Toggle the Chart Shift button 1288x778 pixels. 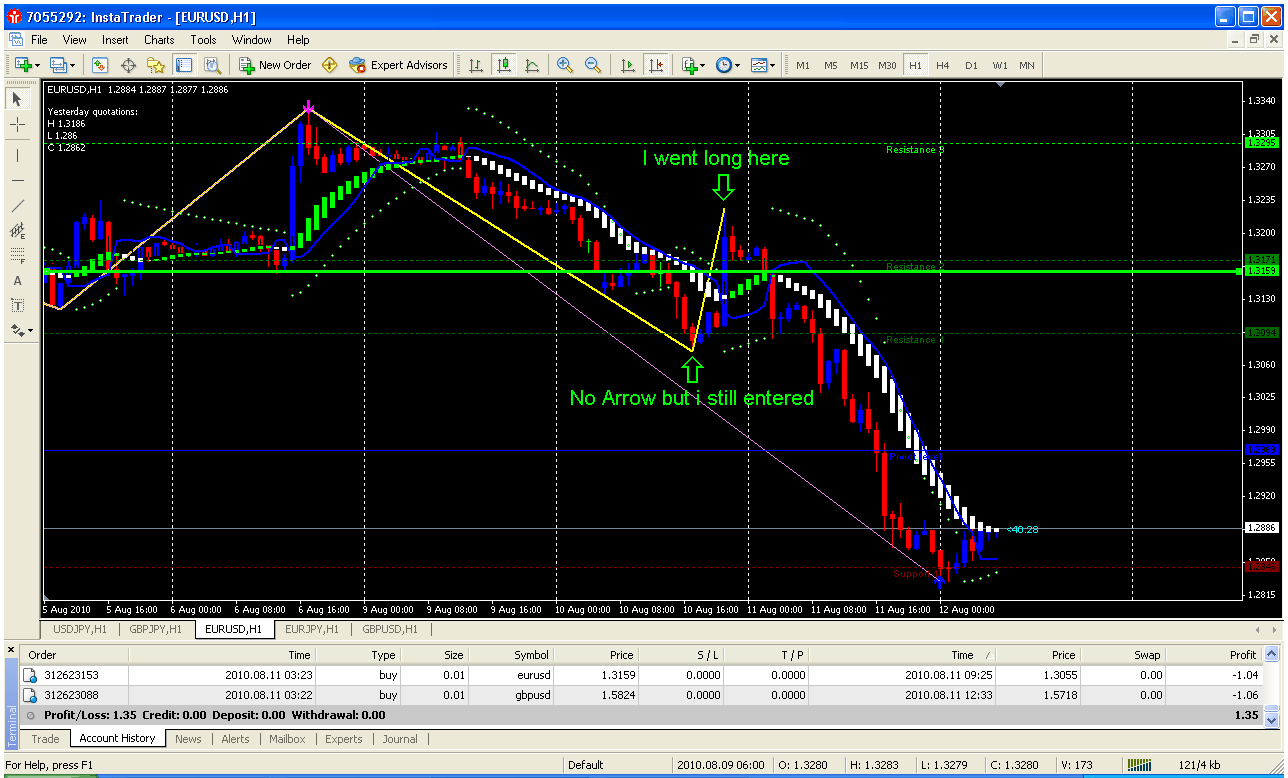(656, 65)
